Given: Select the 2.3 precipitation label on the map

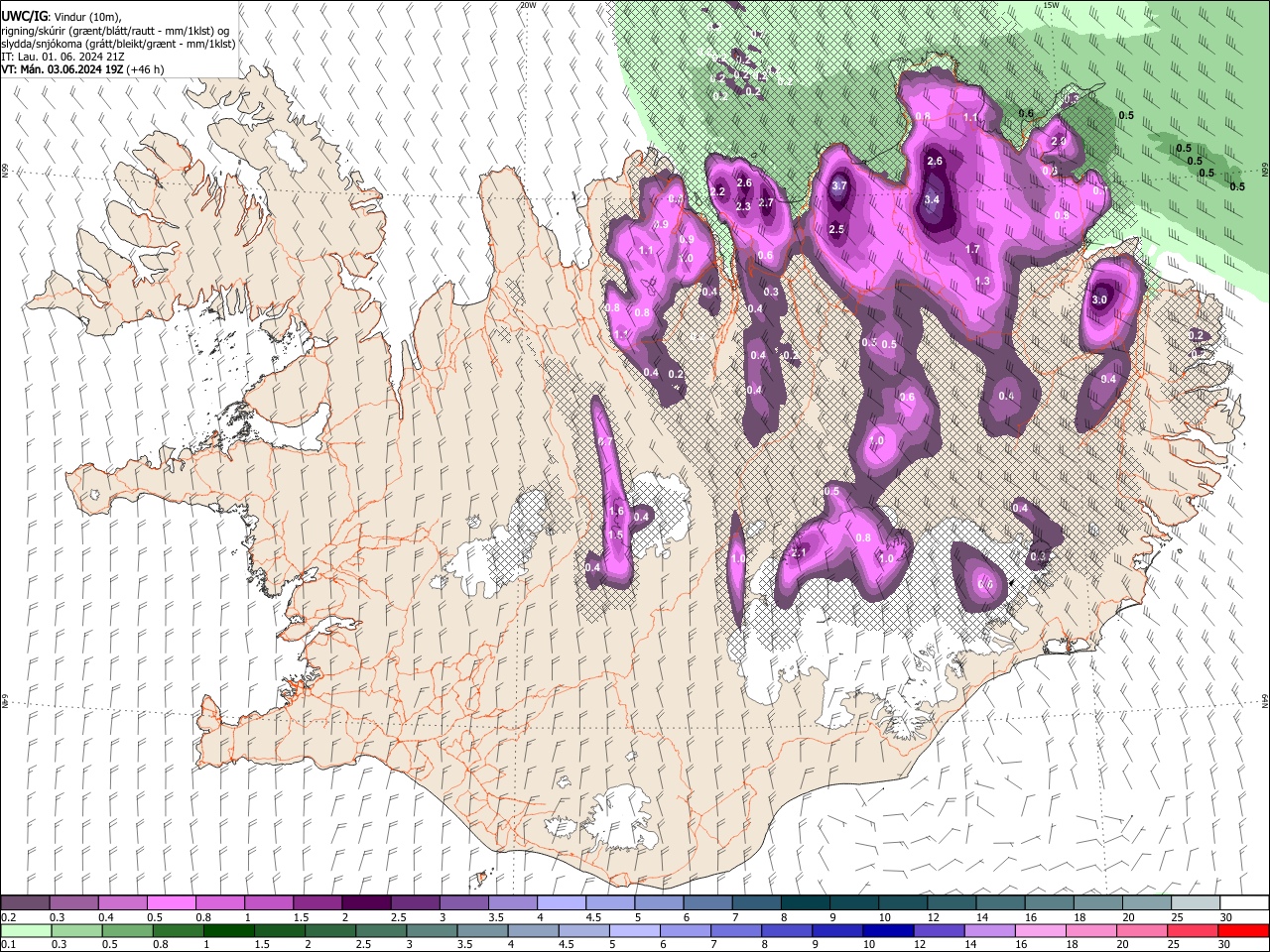Looking at the screenshot, I should [x=744, y=206].
